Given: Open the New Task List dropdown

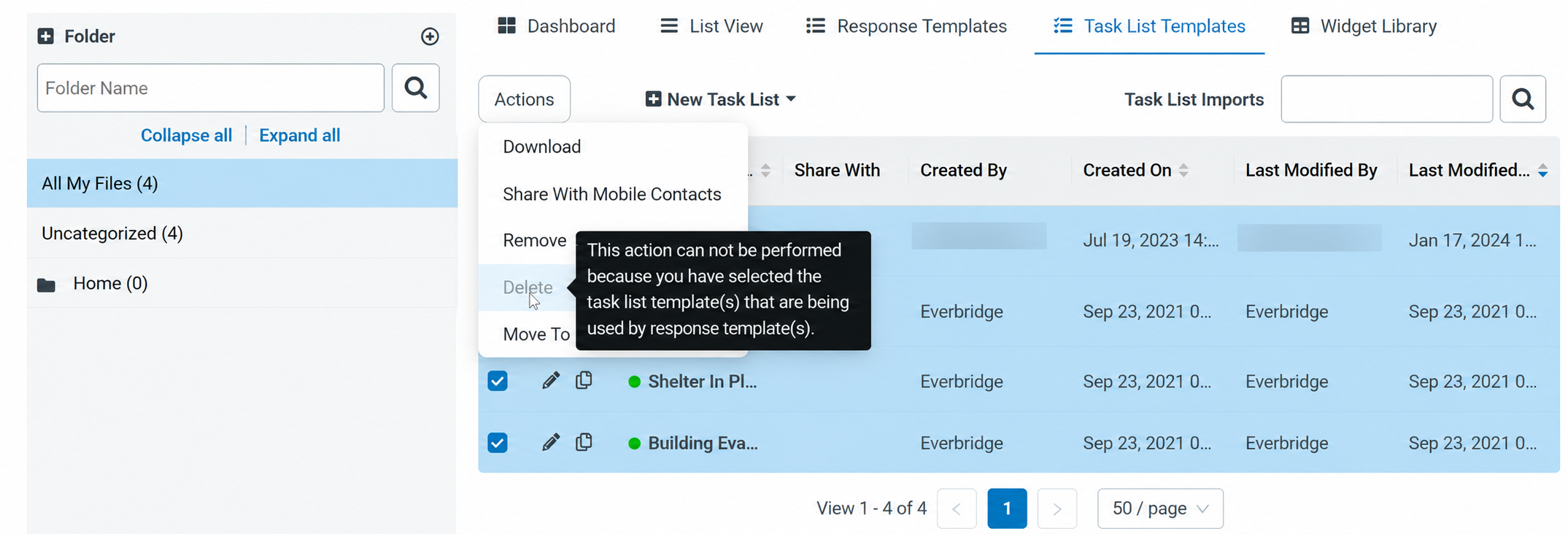Looking at the screenshot, I should tap(720, 99).
